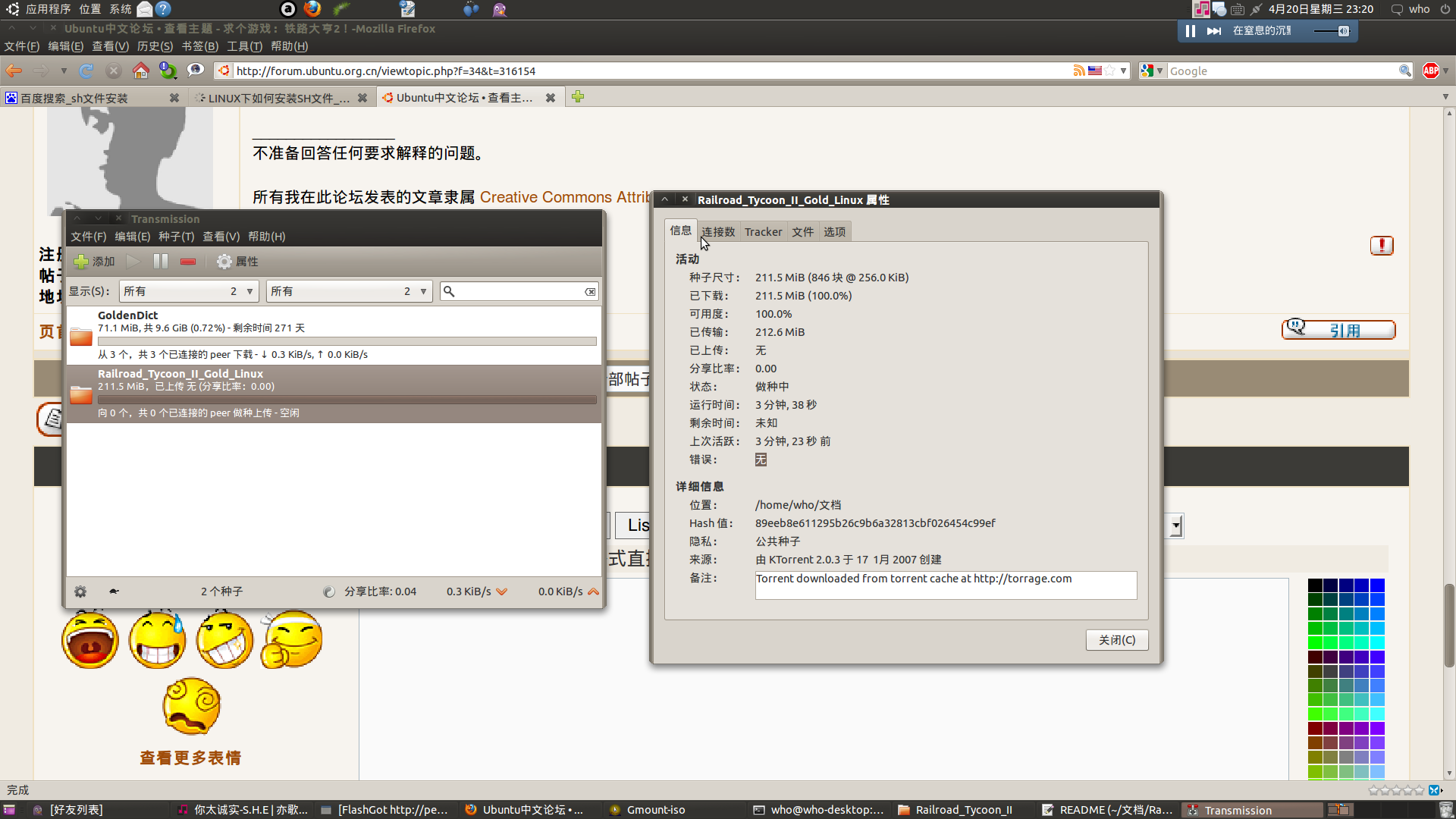This screenshot has width=1456, height=819.
Task: Open the address bar history dropdown arrow
Action: pos(1124,71)
